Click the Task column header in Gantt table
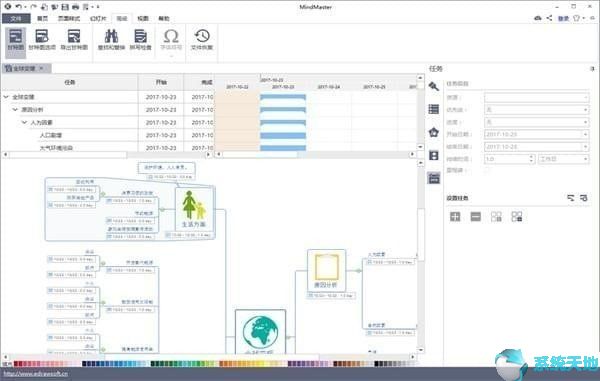 [70, 82]
